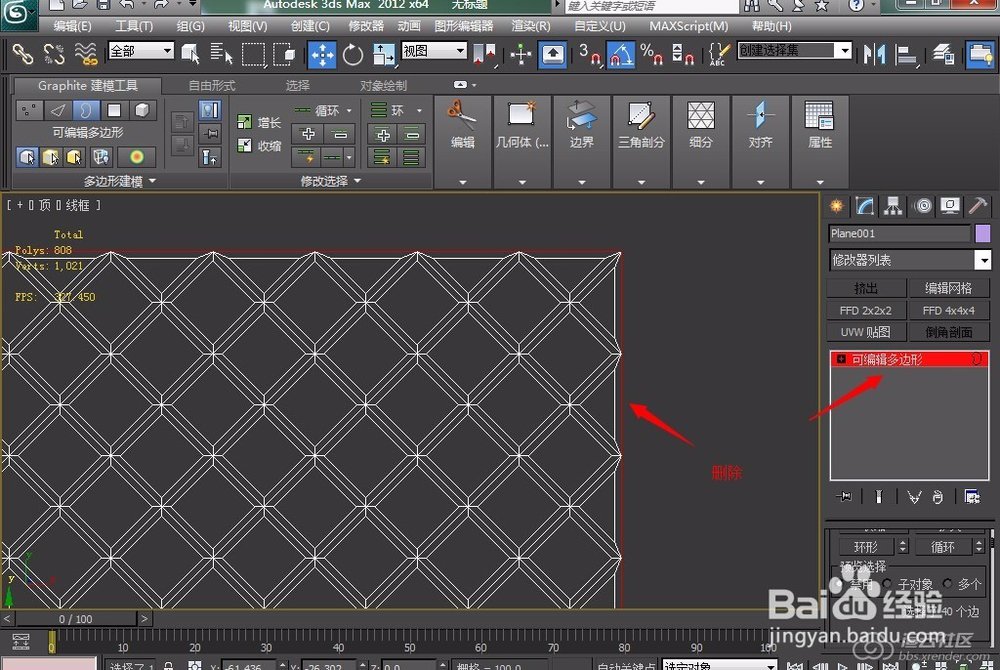Click the 倒角剖面 modifier button
1000x670 pixels.
click(x=948, y=332)
